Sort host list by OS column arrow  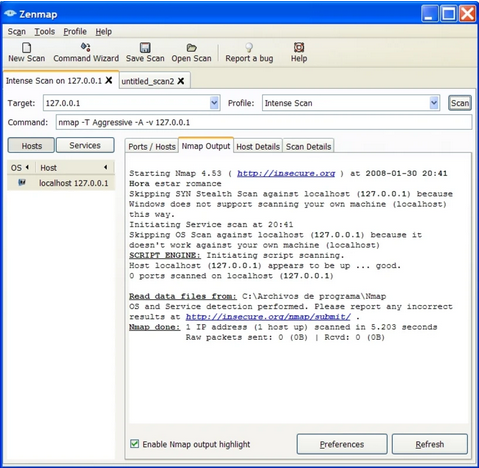click(x=27, y=167)
